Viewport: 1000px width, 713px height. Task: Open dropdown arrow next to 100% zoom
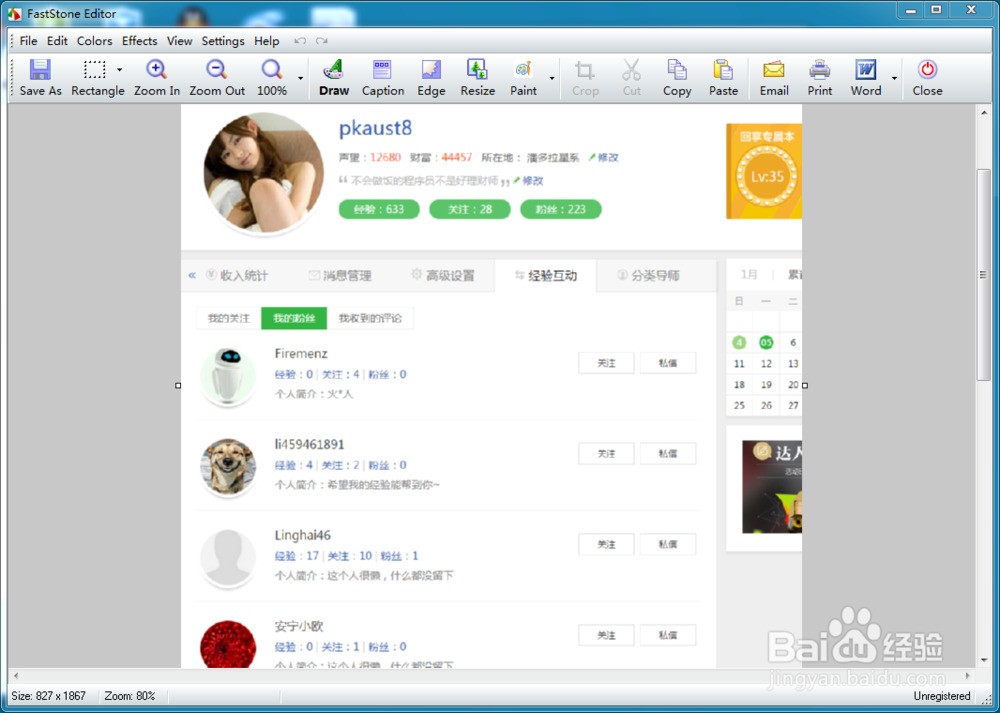pos(300,78)
